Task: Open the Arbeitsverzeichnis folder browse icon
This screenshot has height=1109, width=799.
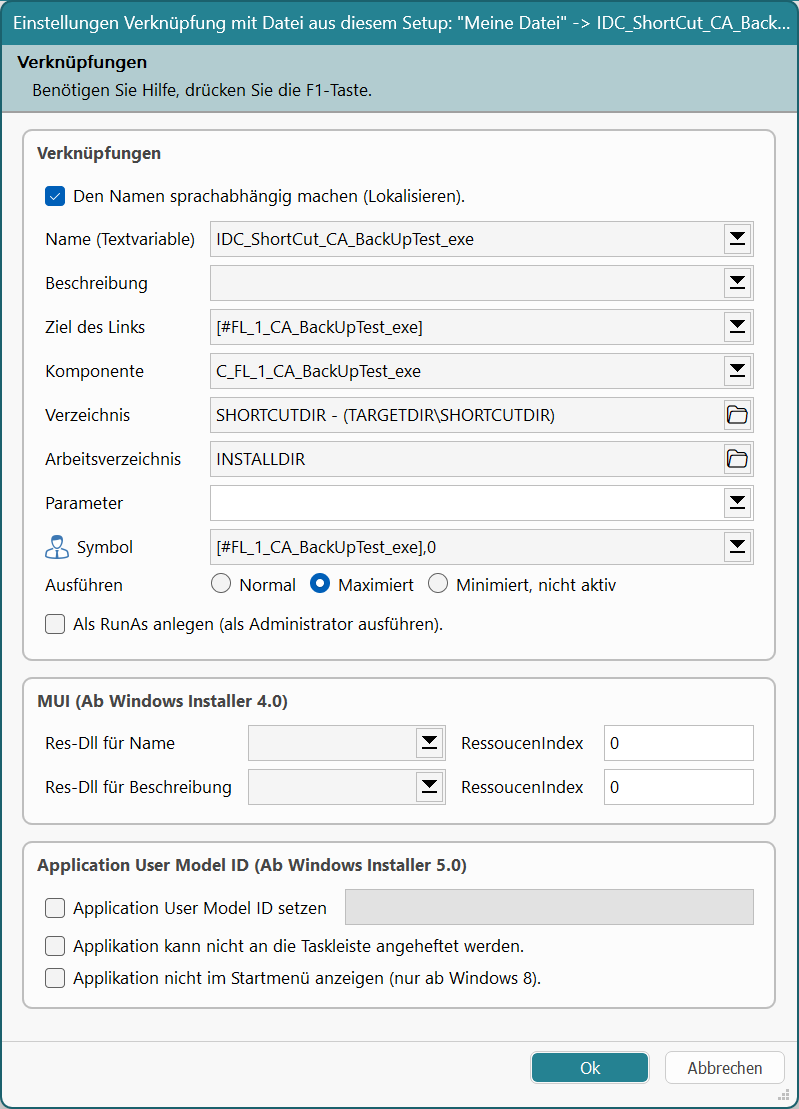Action: pos(737,459)
